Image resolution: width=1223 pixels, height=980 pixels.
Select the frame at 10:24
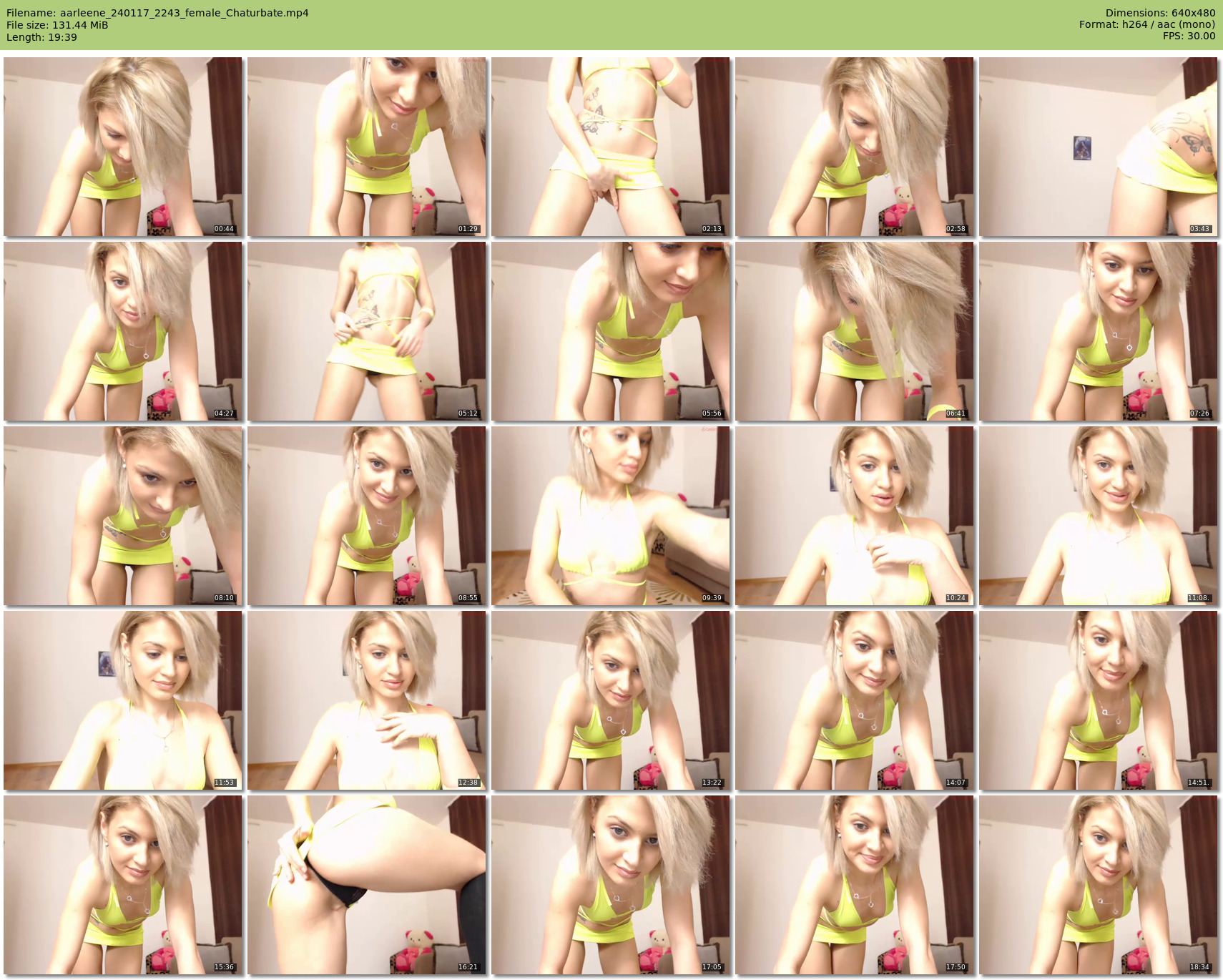[x=855, y=516]
